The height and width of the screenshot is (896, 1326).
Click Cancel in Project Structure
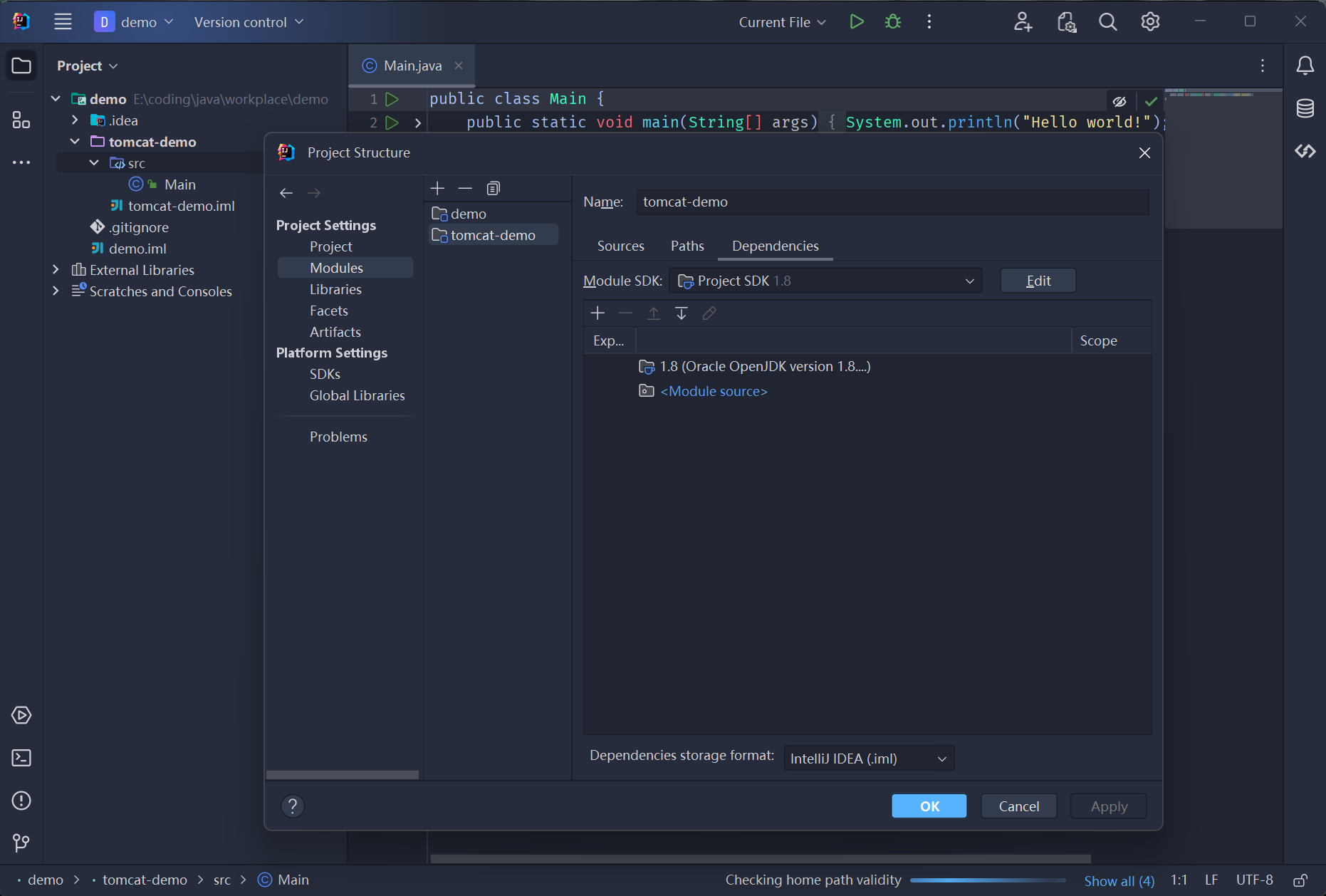coord(1018,806)
